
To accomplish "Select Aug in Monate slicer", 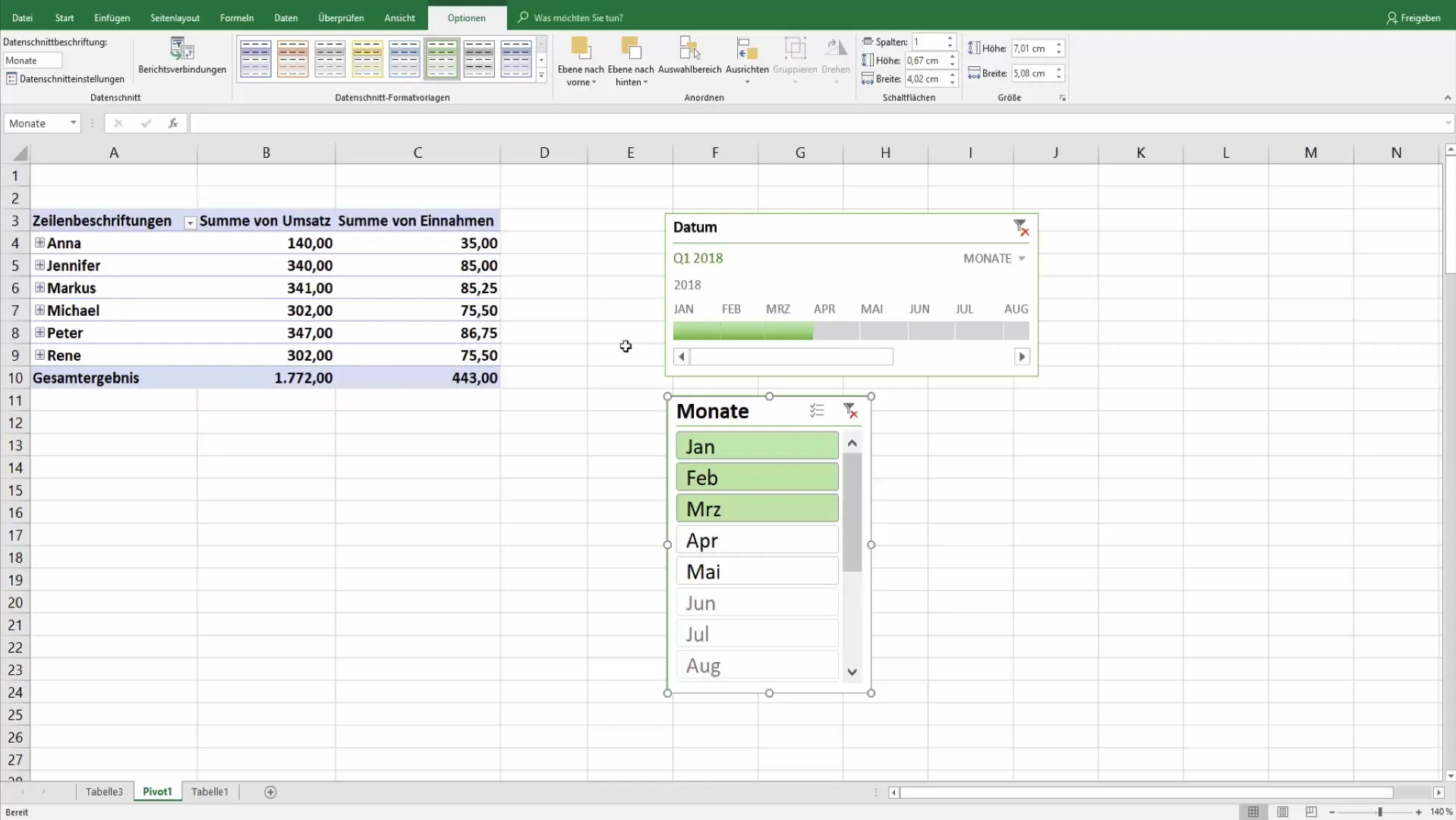I will tap(757, 666).
